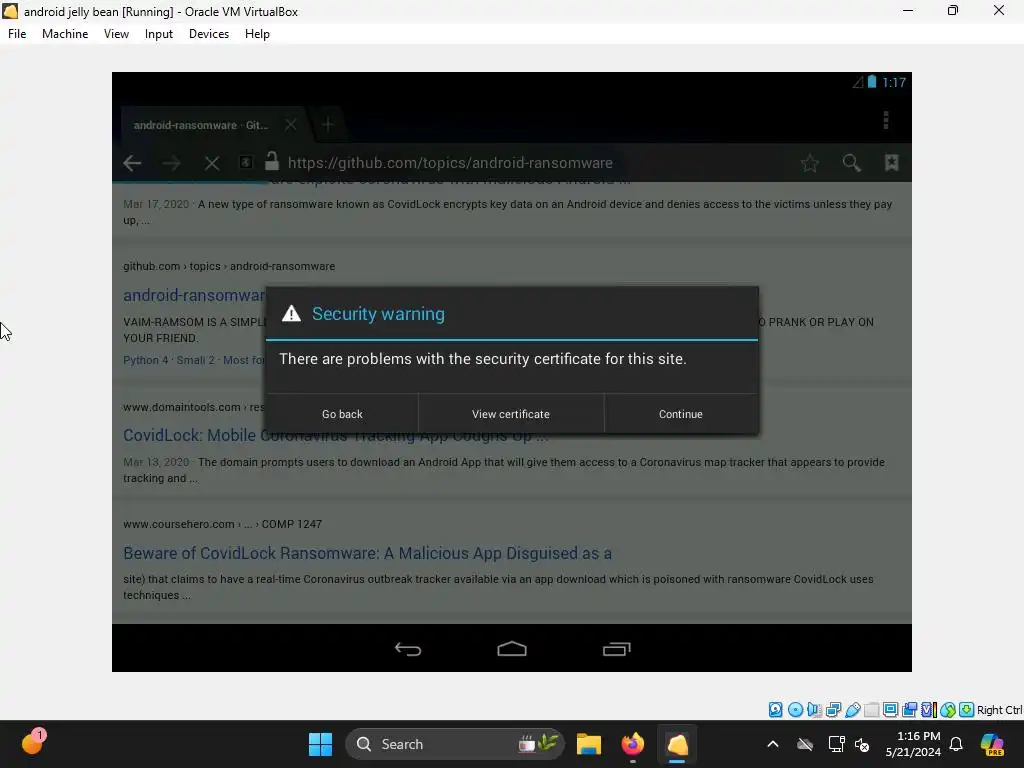
Task: Open the View menu
Action: (116, 34)
